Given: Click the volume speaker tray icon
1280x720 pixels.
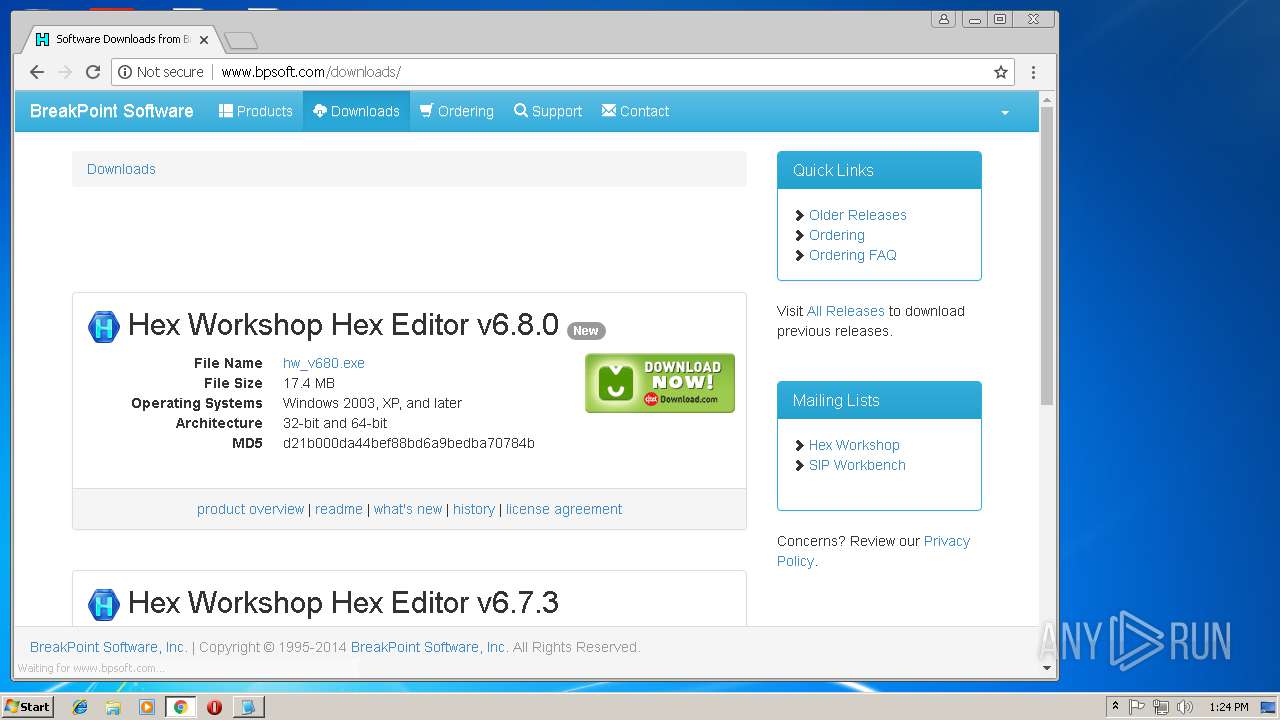Looking at the screenshot, I should 1185,707.
